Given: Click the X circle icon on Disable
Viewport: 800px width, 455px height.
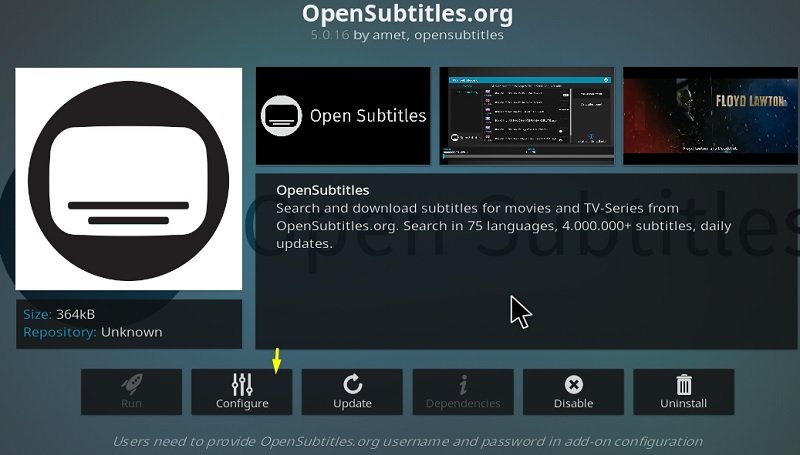Looking at the screenshot, I should [x=573, y=385].
